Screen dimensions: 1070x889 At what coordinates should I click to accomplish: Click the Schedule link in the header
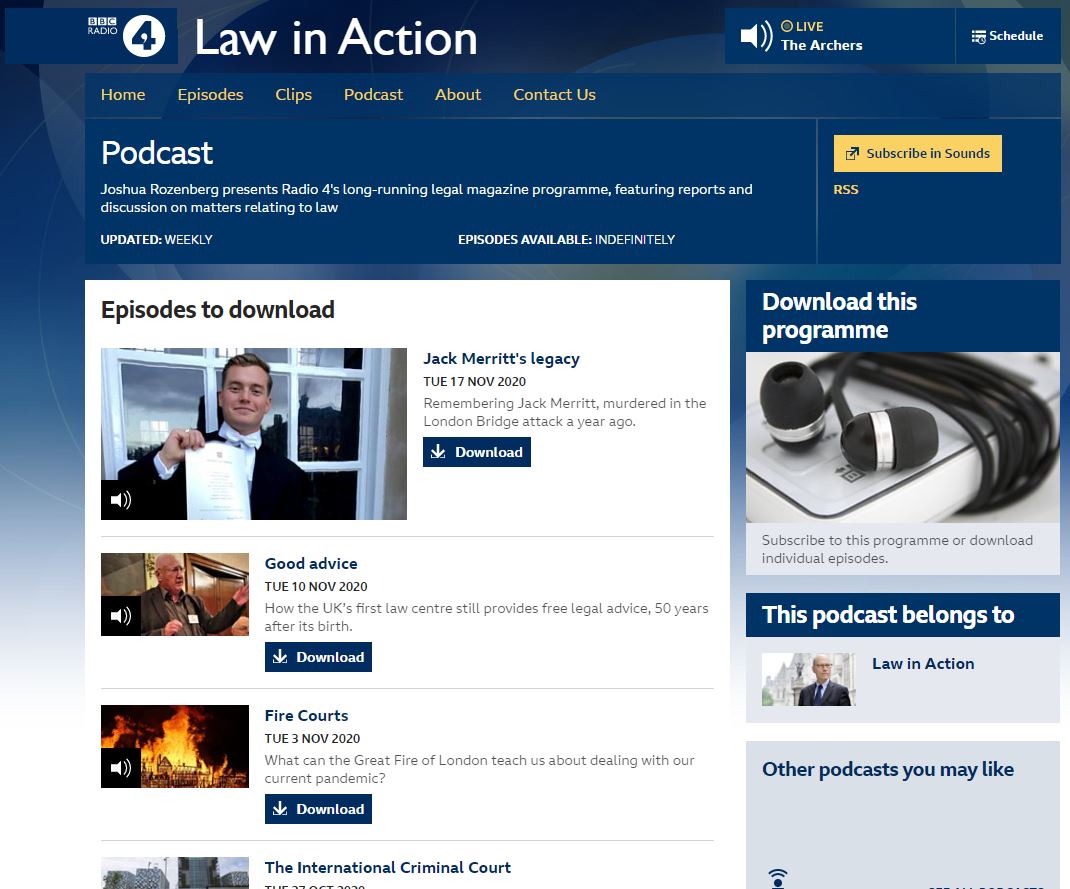(1008, 36)
